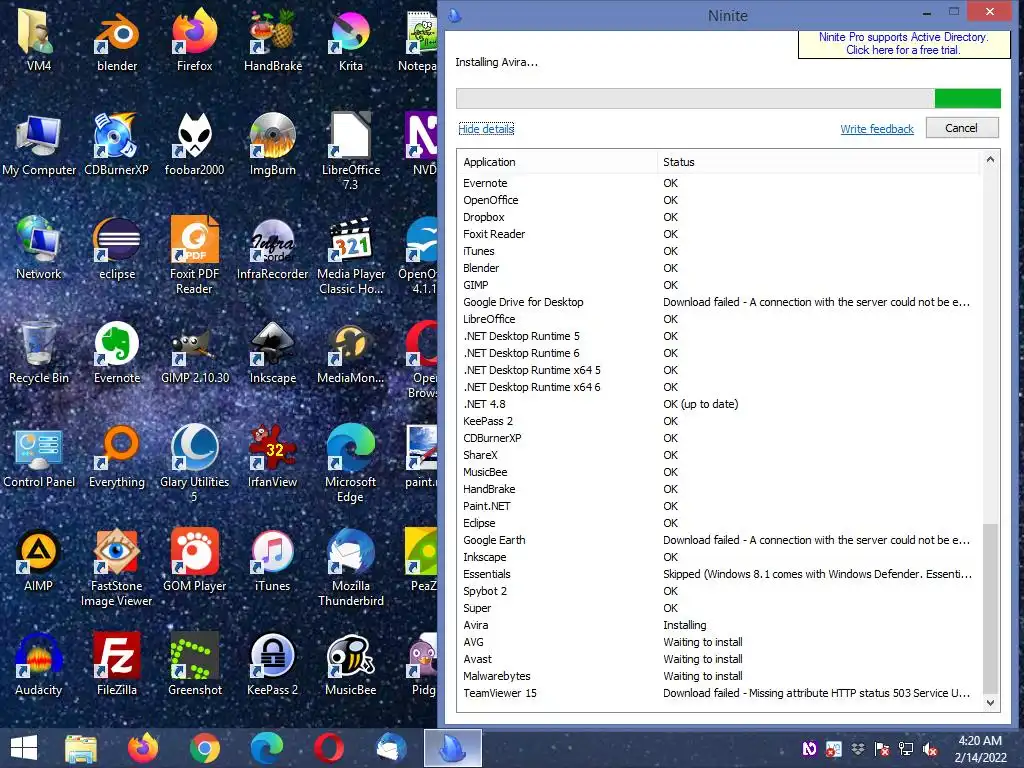This screenshot has width=1024, height=768.
Task: Open the VM4 folder icon
Action: tap(39, 40)
